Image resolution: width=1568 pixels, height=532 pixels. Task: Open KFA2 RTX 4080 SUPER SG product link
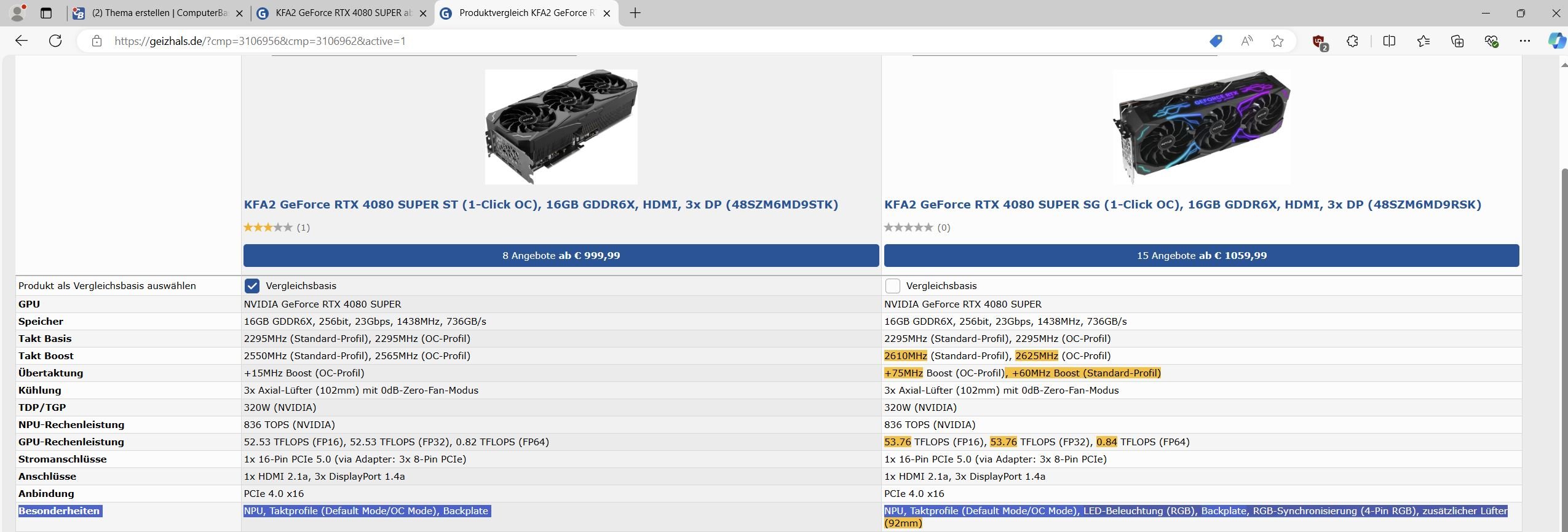(x=1182, y=205)
